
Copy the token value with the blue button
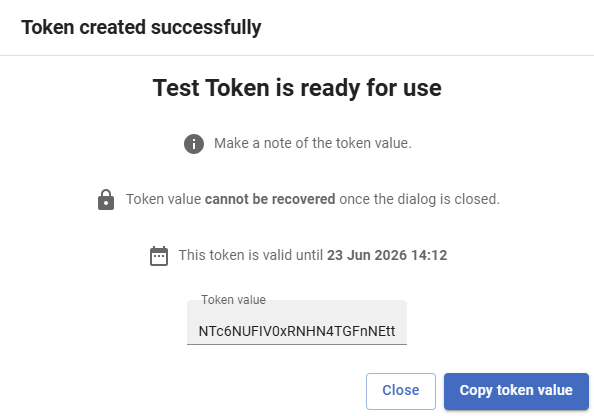(516, 391)
